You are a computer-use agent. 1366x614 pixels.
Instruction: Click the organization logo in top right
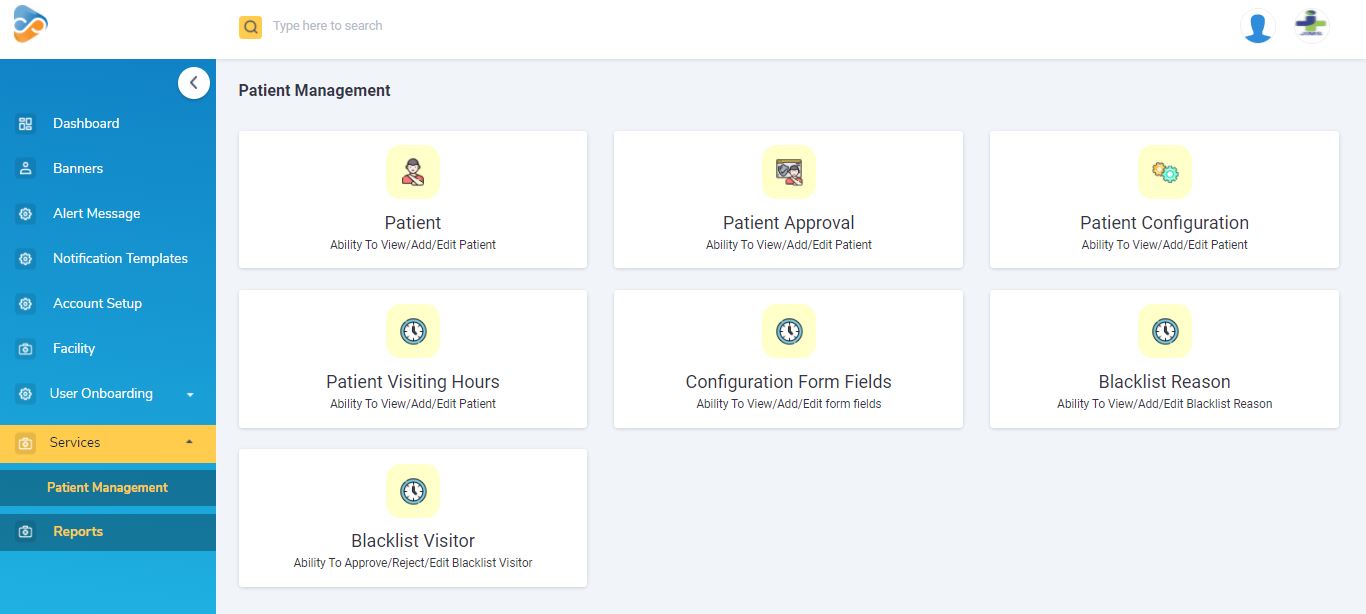1311,25
